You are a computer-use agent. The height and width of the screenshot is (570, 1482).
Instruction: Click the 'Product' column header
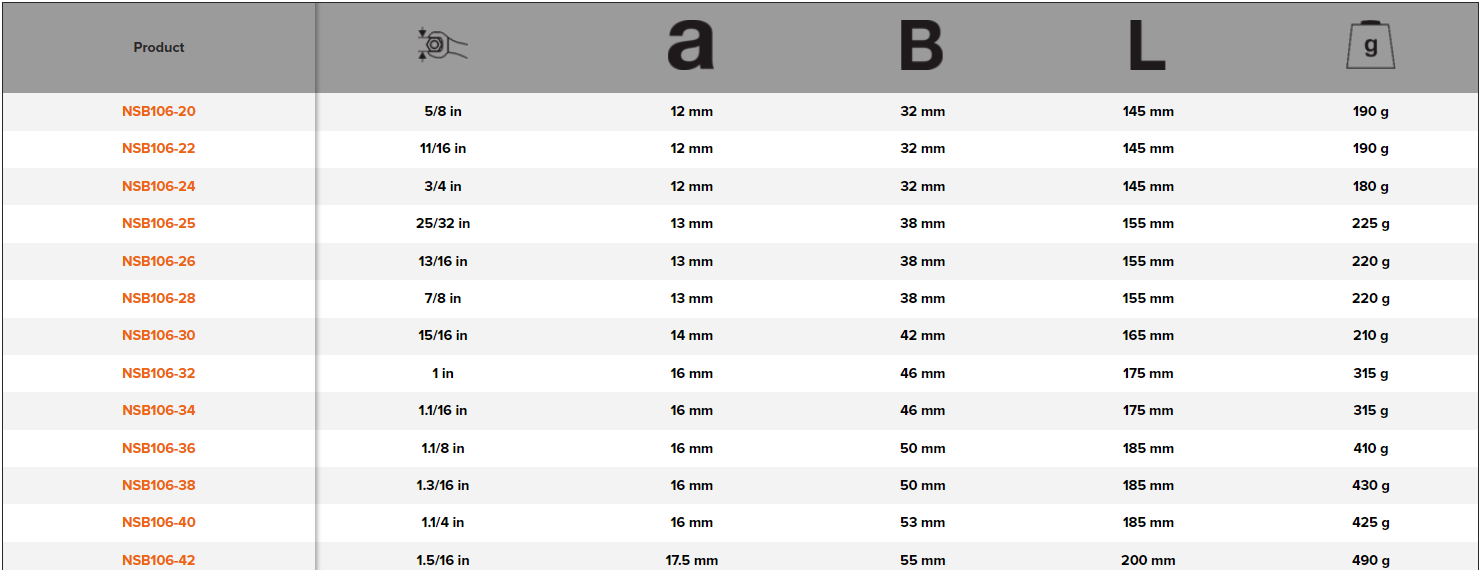coord(159,47)
